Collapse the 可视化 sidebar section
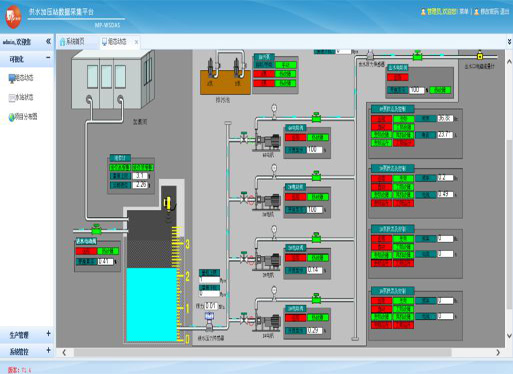Image resolution: width=513 pixels, height=374 pixels. click(48, 58)
